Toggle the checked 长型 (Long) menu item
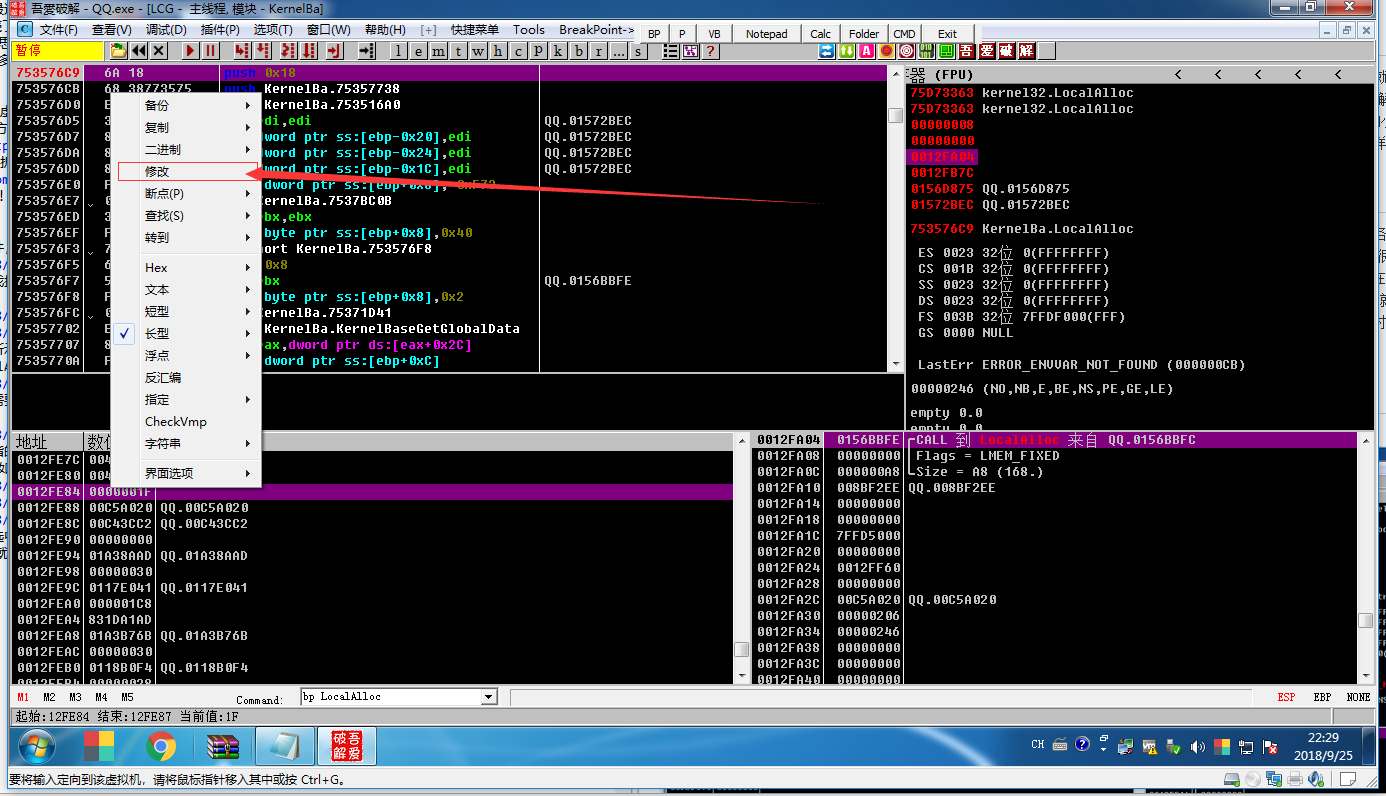The image size is (1386, 796). pyautogui.click(x=186, y=334)
